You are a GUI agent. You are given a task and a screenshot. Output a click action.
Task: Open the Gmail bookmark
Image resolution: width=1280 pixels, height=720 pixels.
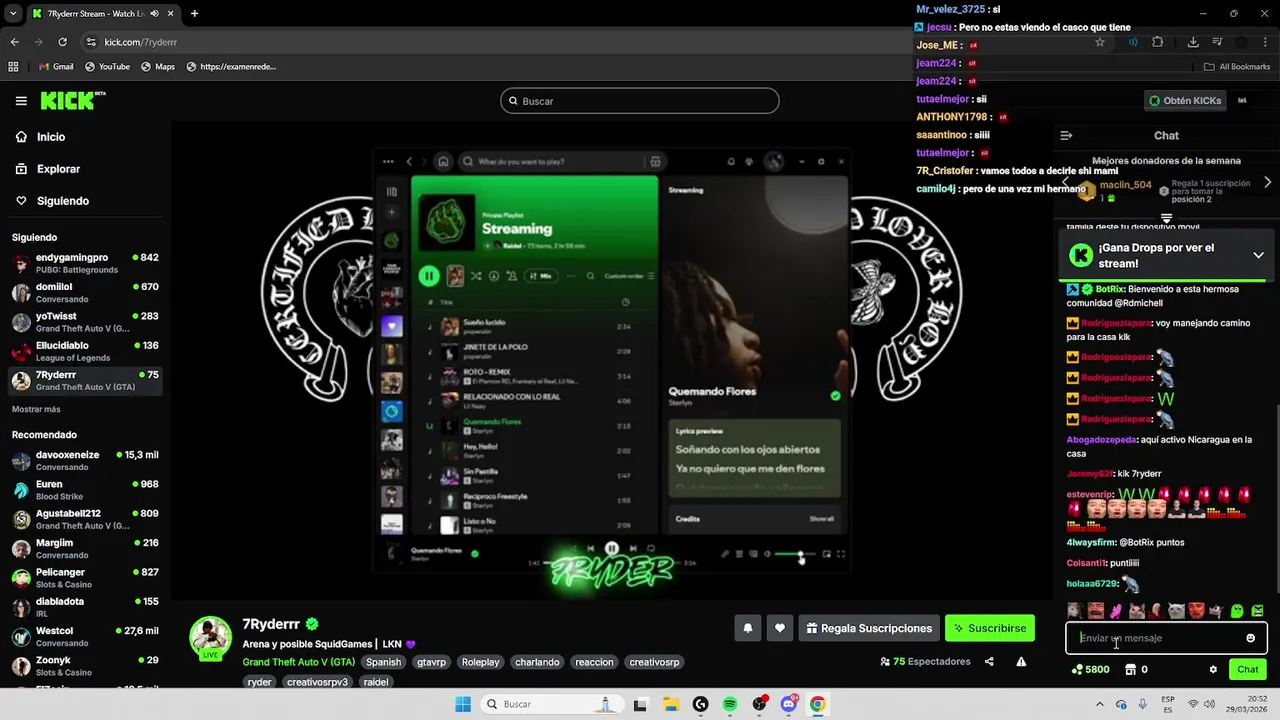click(x=56, y=67)
